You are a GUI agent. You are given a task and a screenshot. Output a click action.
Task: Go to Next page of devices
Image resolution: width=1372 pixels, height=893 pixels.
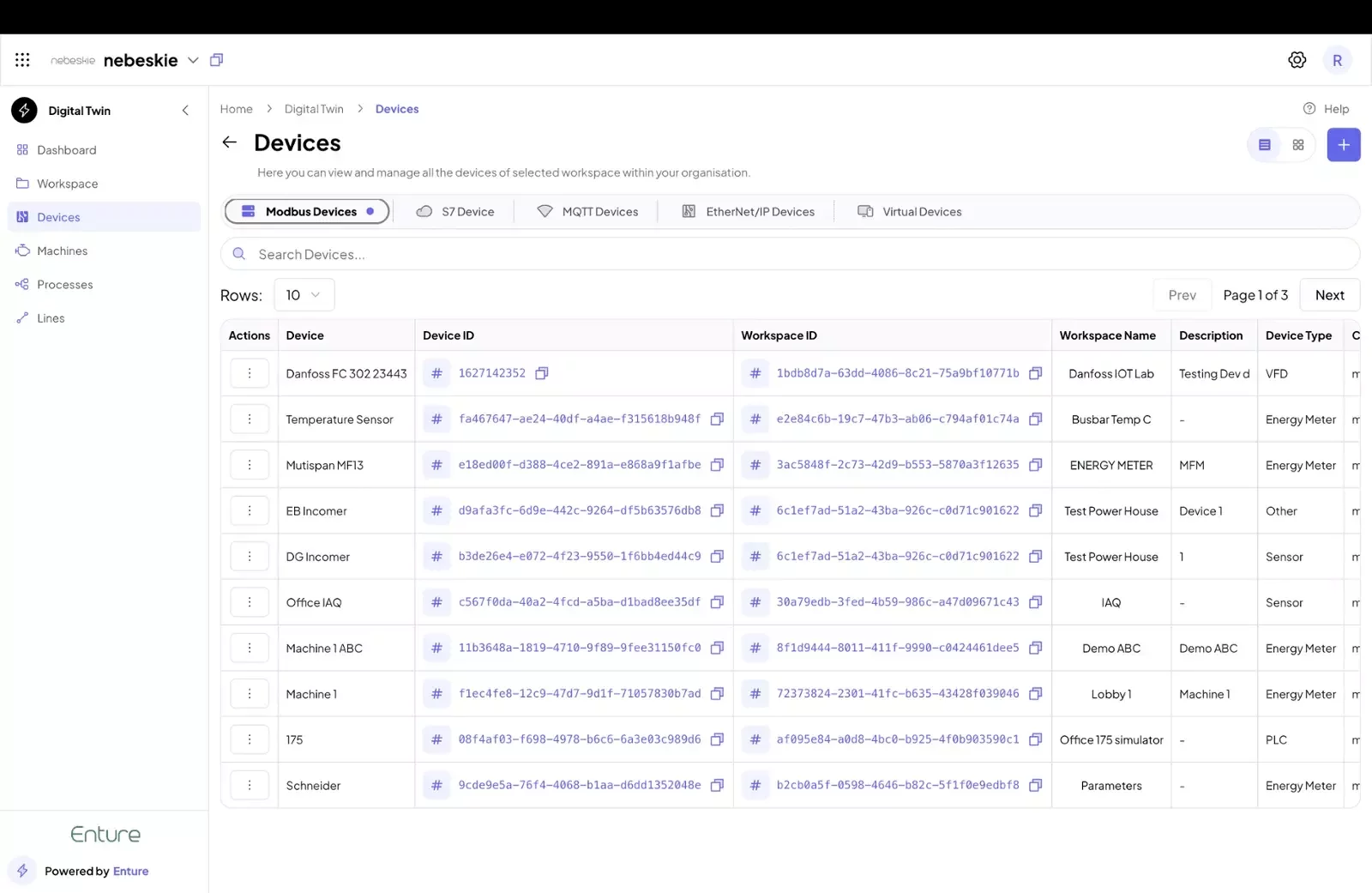[x=1329, y=295]
